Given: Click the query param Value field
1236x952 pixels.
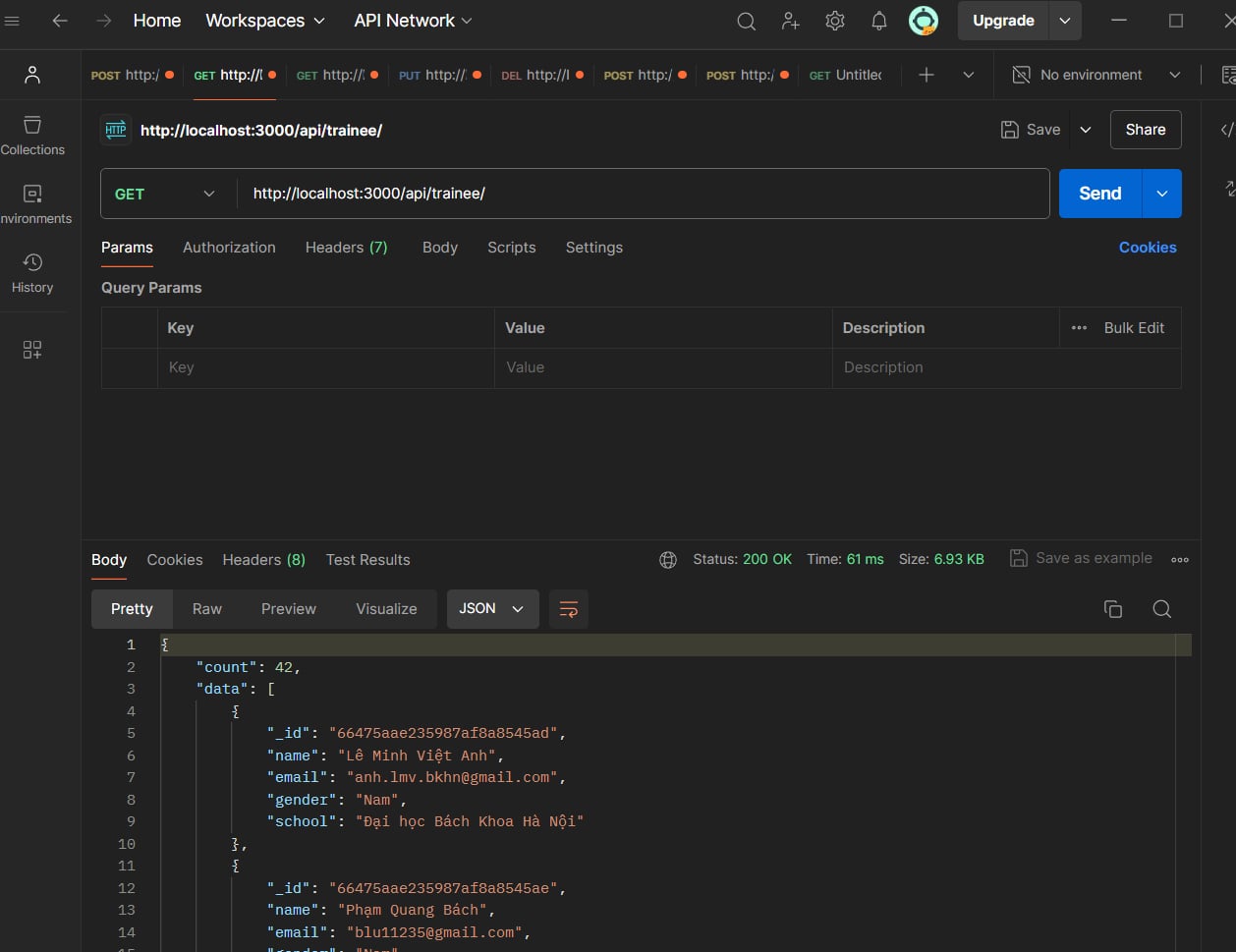Looking at the screenshot, I should coord(663,367).
